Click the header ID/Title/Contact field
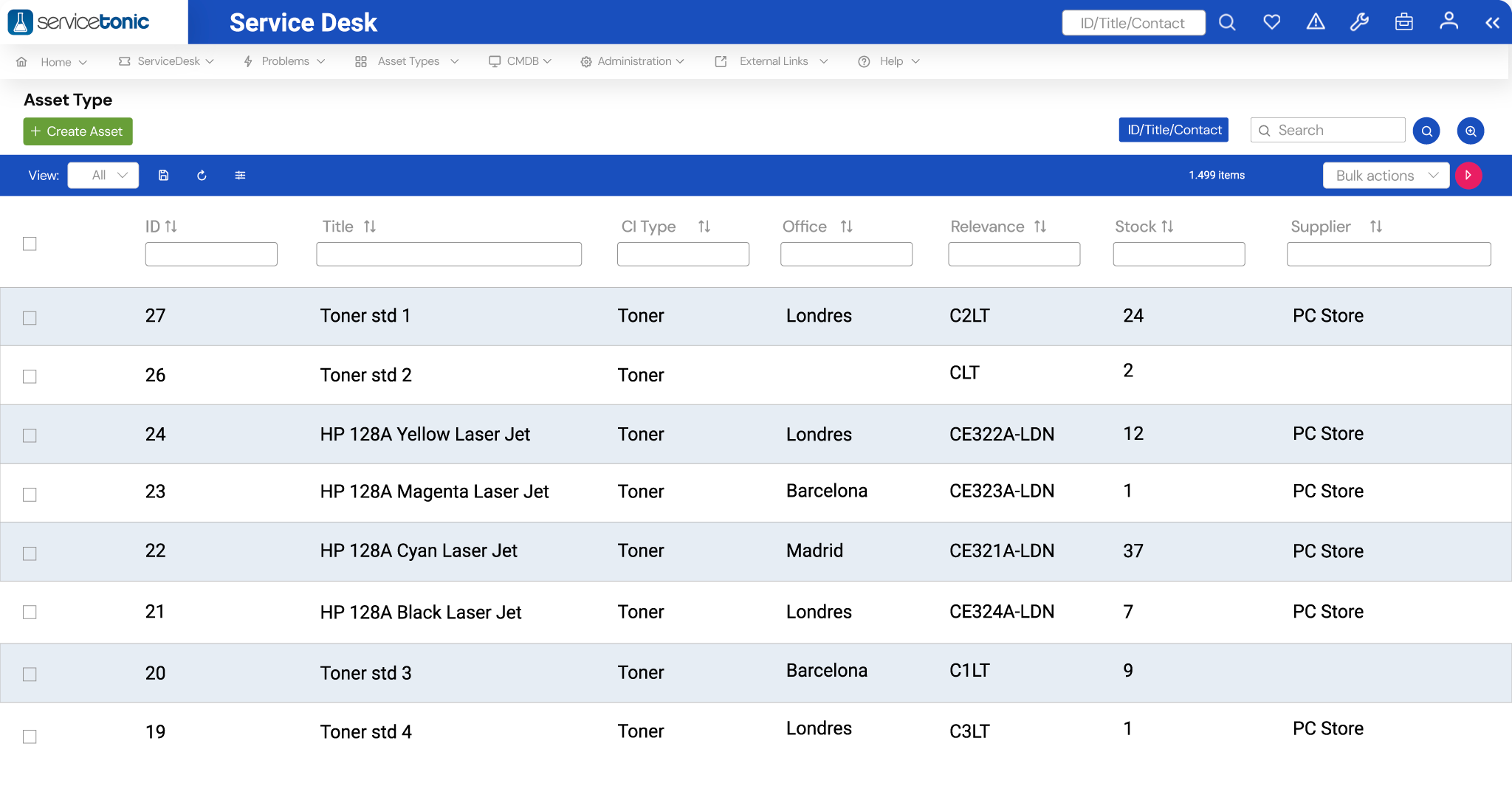Screen dimensions: 1512x797 point(1133,23)
